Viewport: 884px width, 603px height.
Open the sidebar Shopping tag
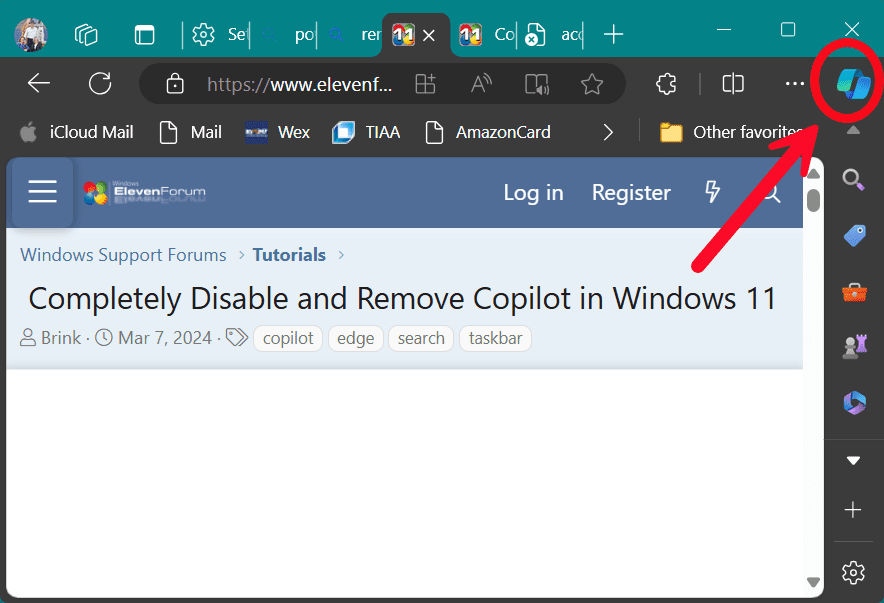854,236
